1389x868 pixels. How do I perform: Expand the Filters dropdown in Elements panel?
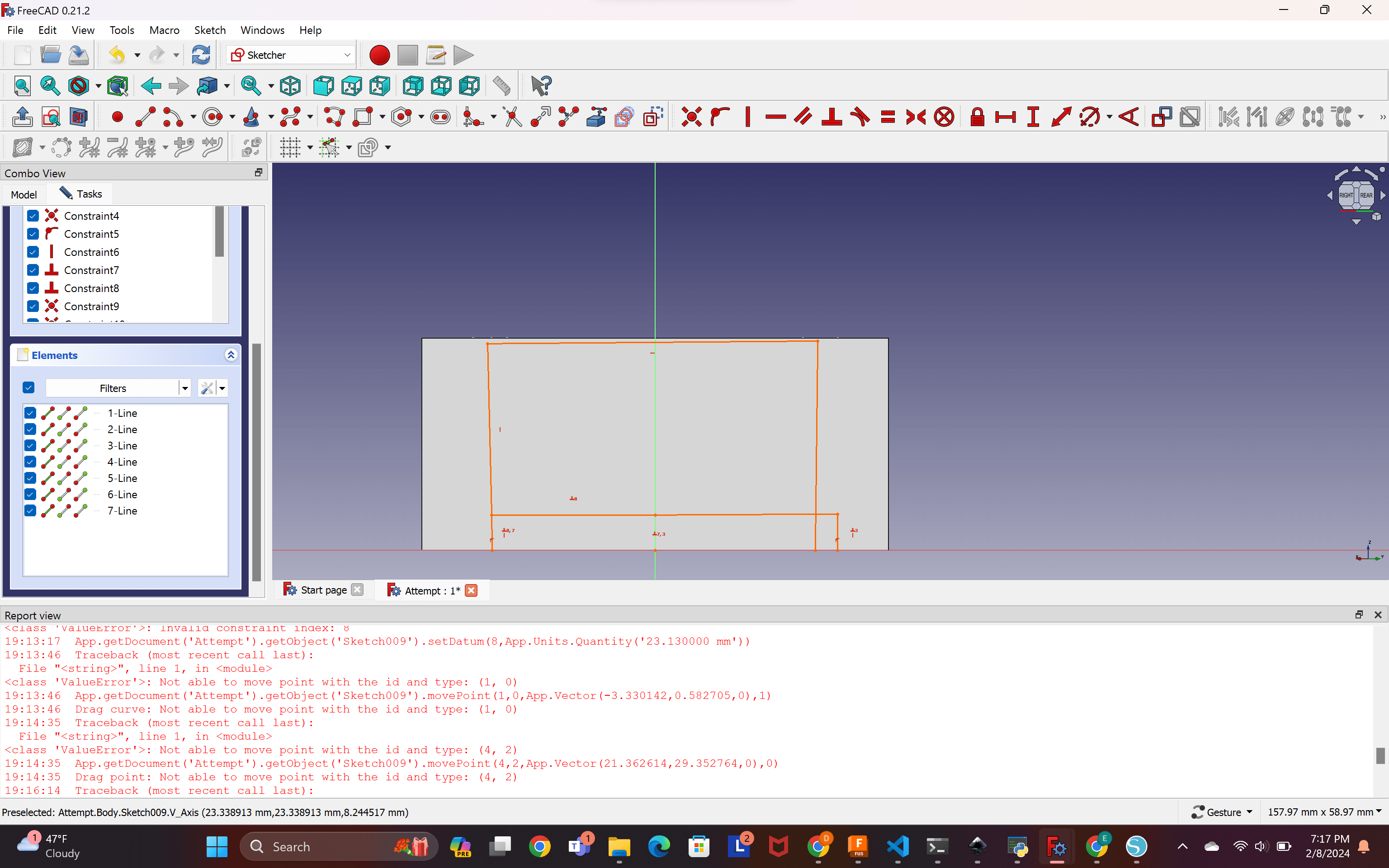click(183, 388)
